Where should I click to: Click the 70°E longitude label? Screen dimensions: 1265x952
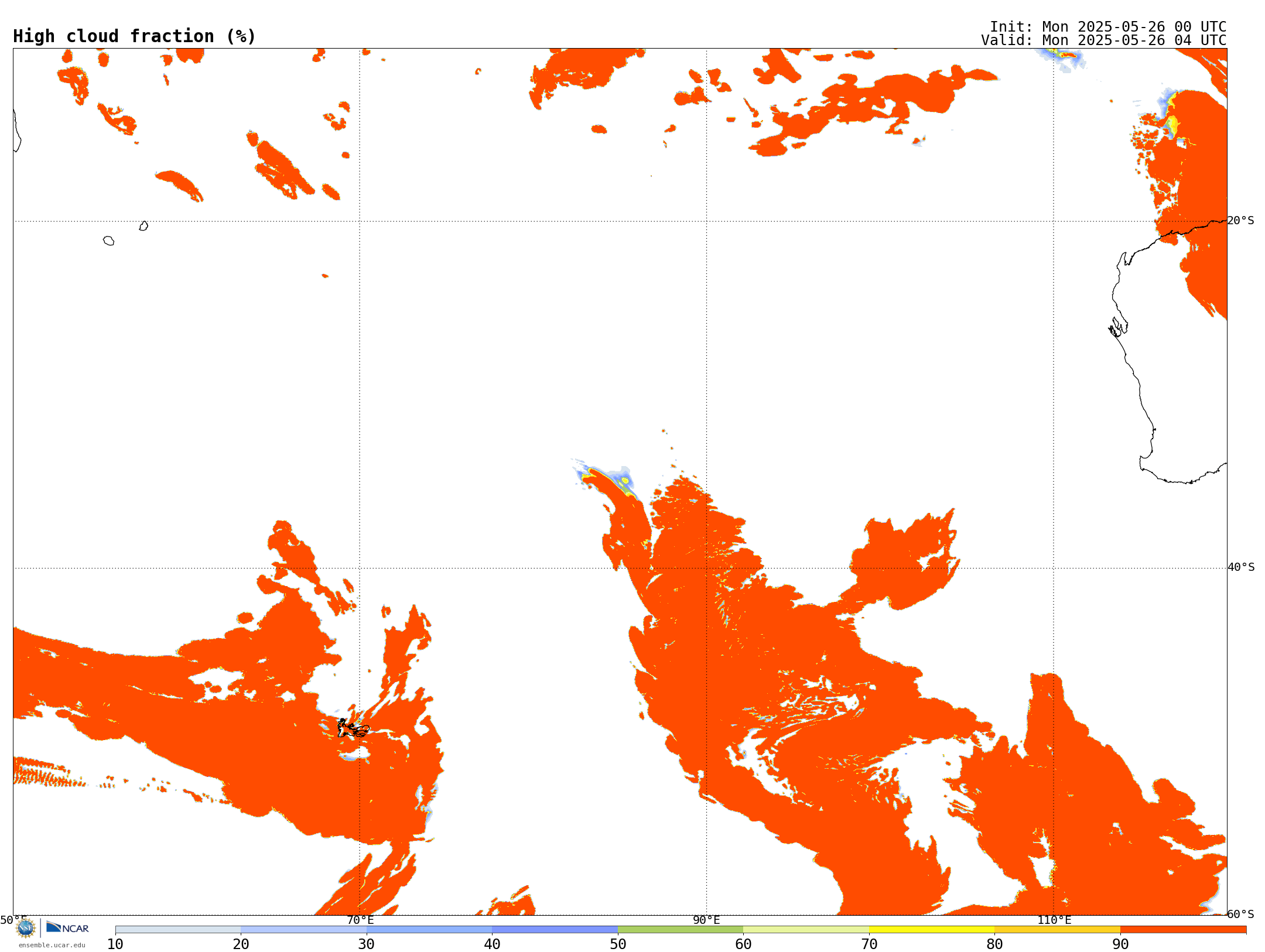360,920
